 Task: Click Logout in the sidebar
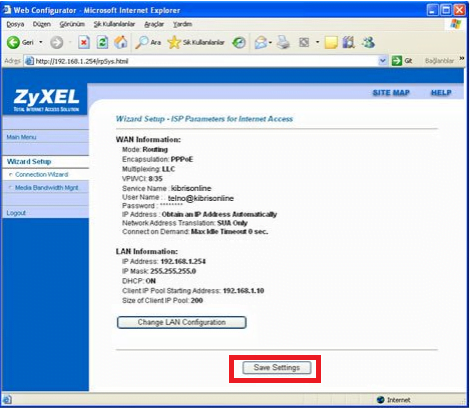16,213
